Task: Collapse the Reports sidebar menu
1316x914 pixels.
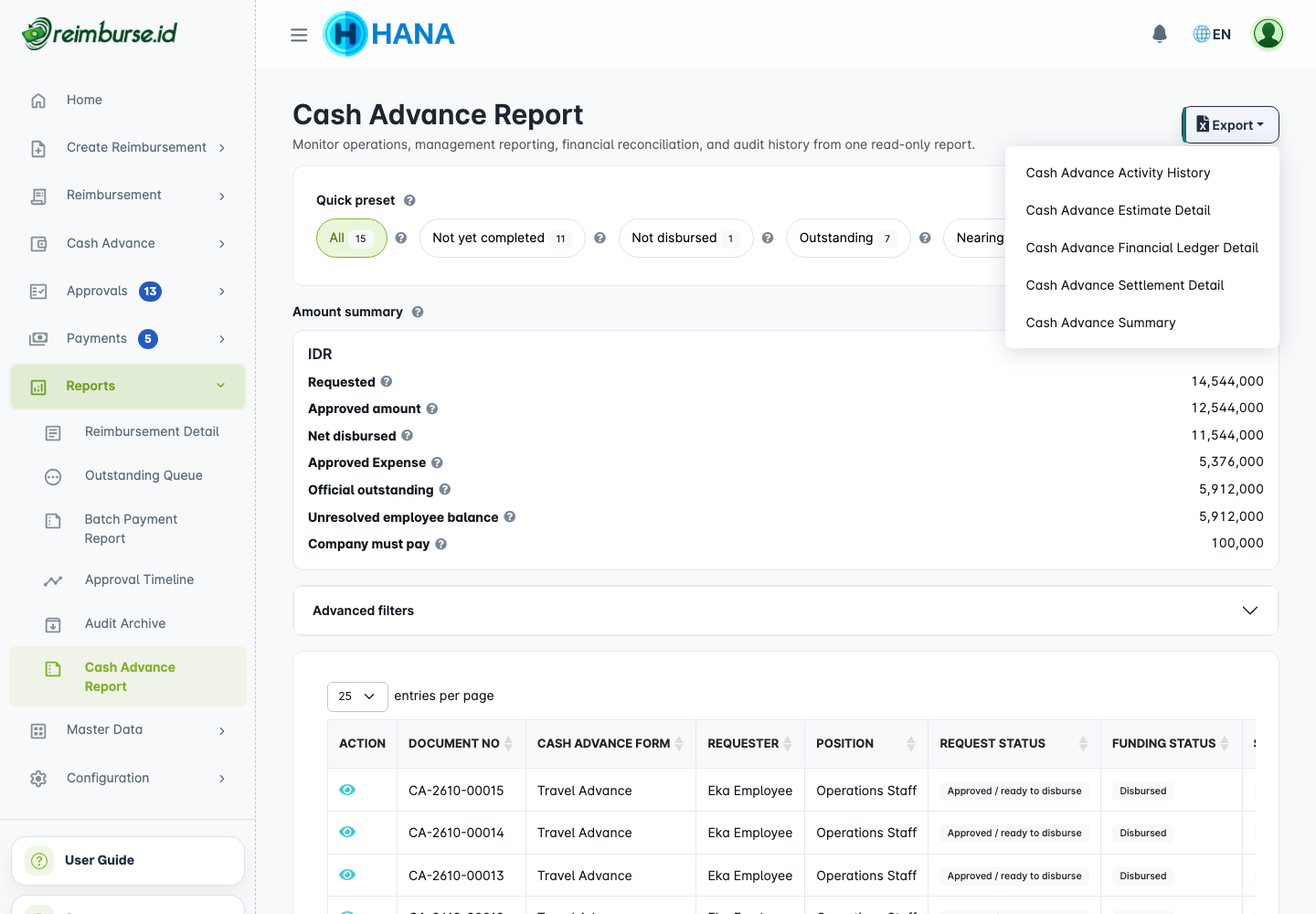Action: pos(128,387)
